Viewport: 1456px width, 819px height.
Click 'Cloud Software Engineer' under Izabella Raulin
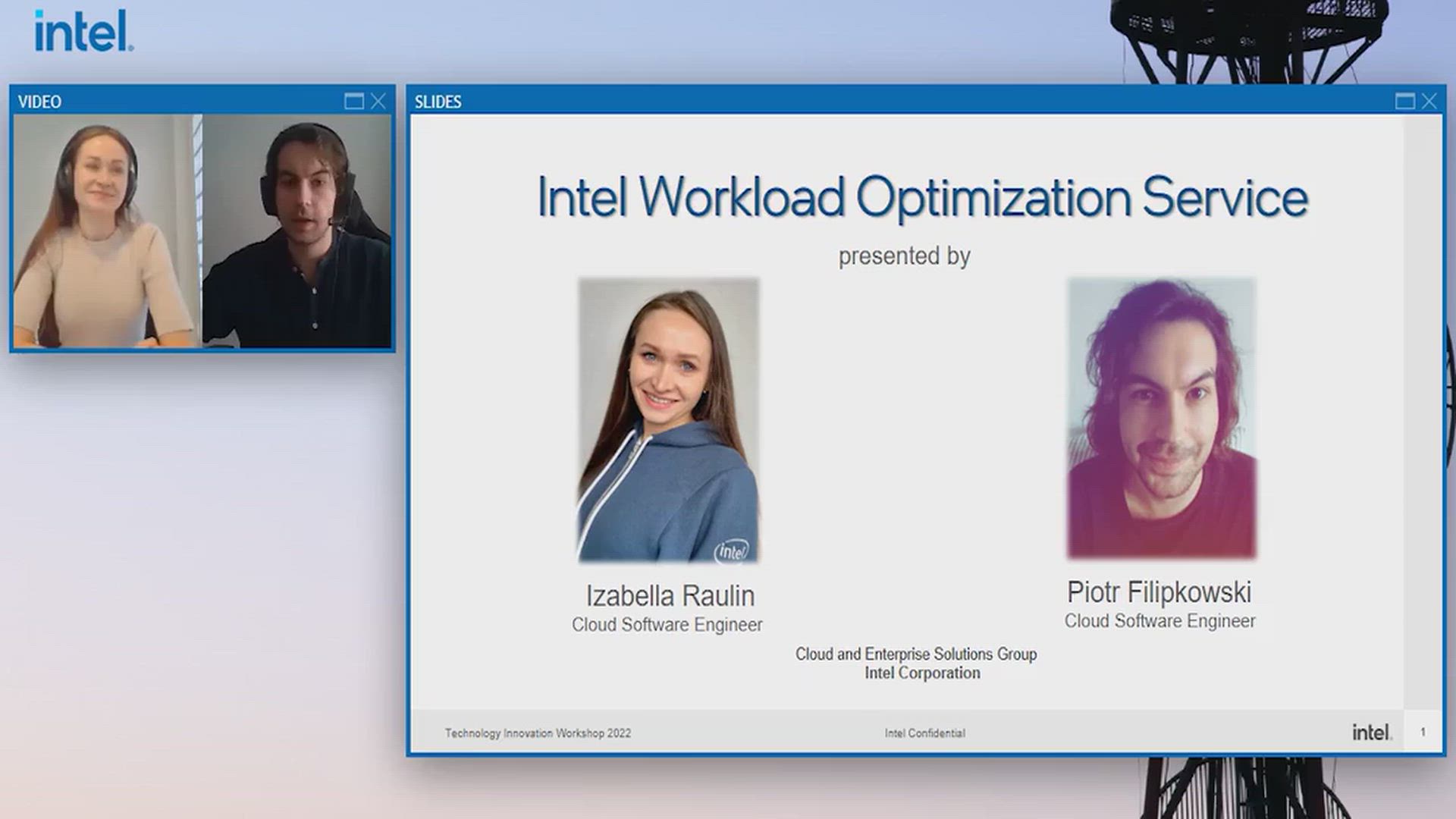click(667, 625)
